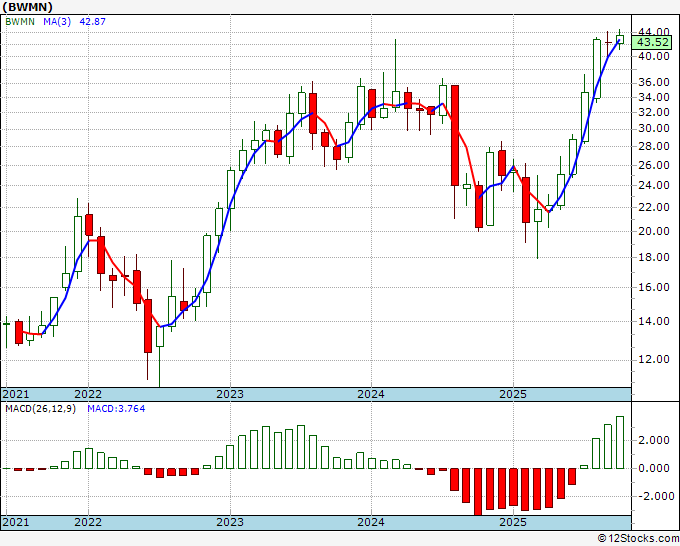
Task: Click the 28.00 price axis label
Action: pyautogui.click(x=653, y=146)
